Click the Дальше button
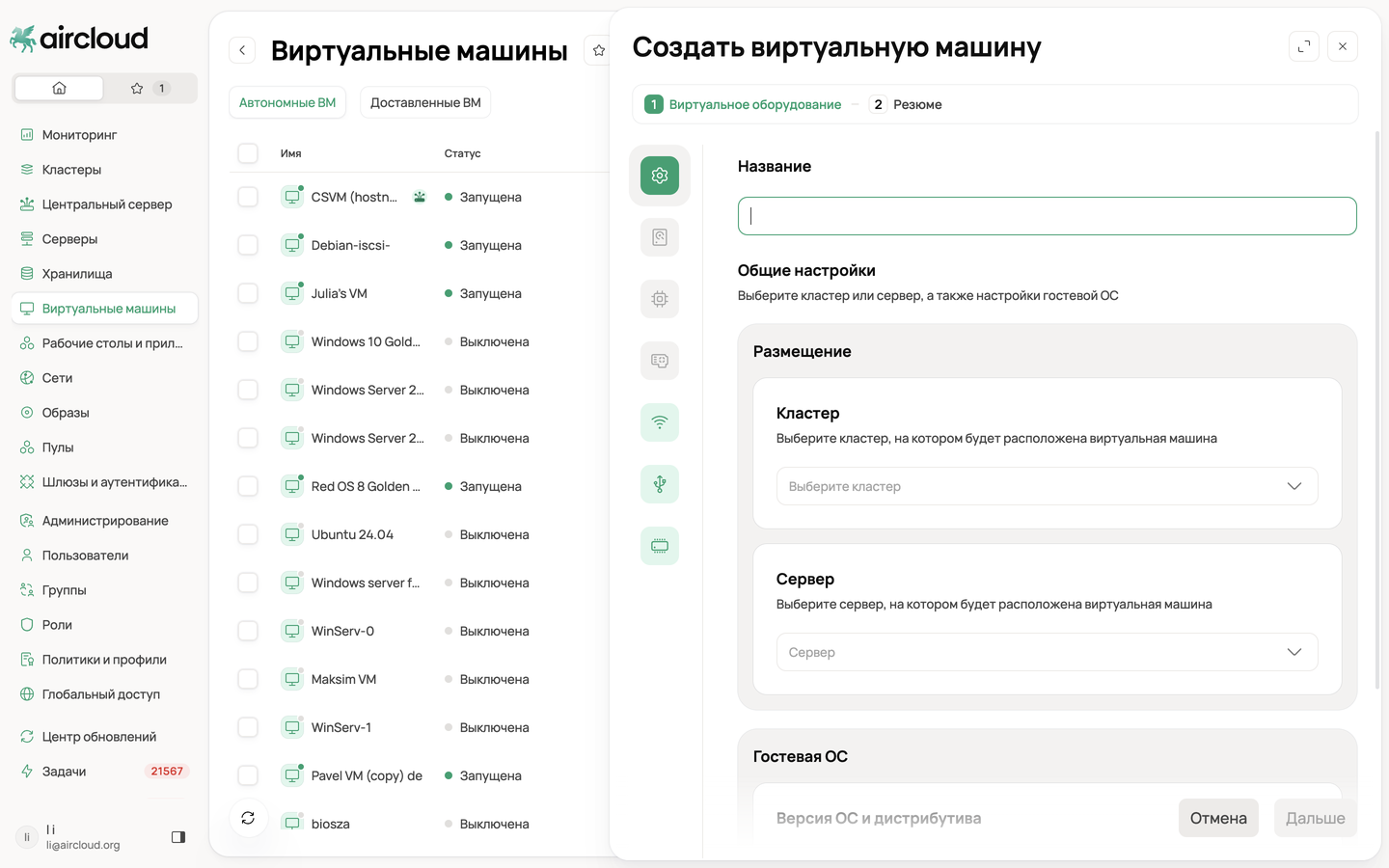Viewport: 1389px width, 868px height. tap(1316, 818)
